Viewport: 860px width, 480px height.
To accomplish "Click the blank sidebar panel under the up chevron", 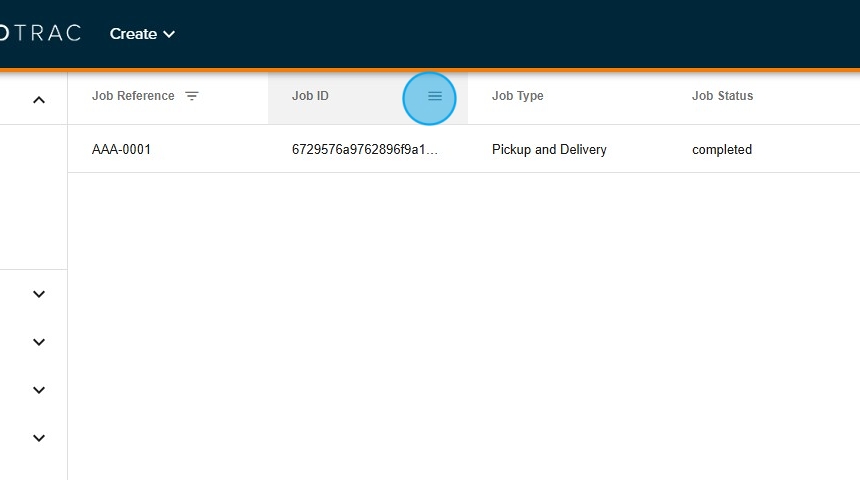I will pos(33,195).
